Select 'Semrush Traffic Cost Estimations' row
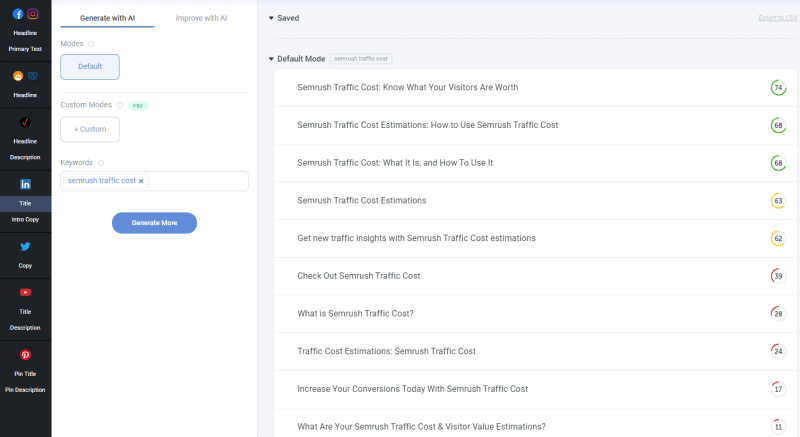The height and width of the screenshot is (437, 800). (x=535, y=201)
